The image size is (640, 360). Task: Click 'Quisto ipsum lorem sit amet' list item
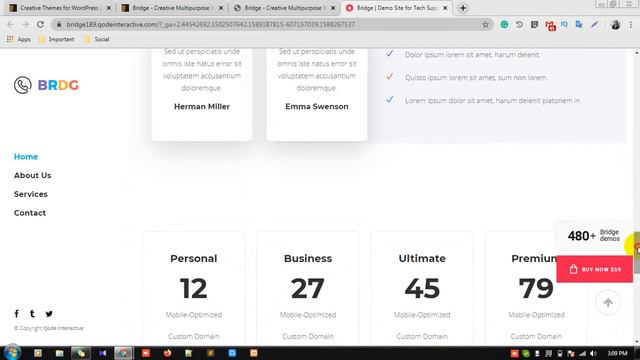pyautogui.click(x=476, y=78)
